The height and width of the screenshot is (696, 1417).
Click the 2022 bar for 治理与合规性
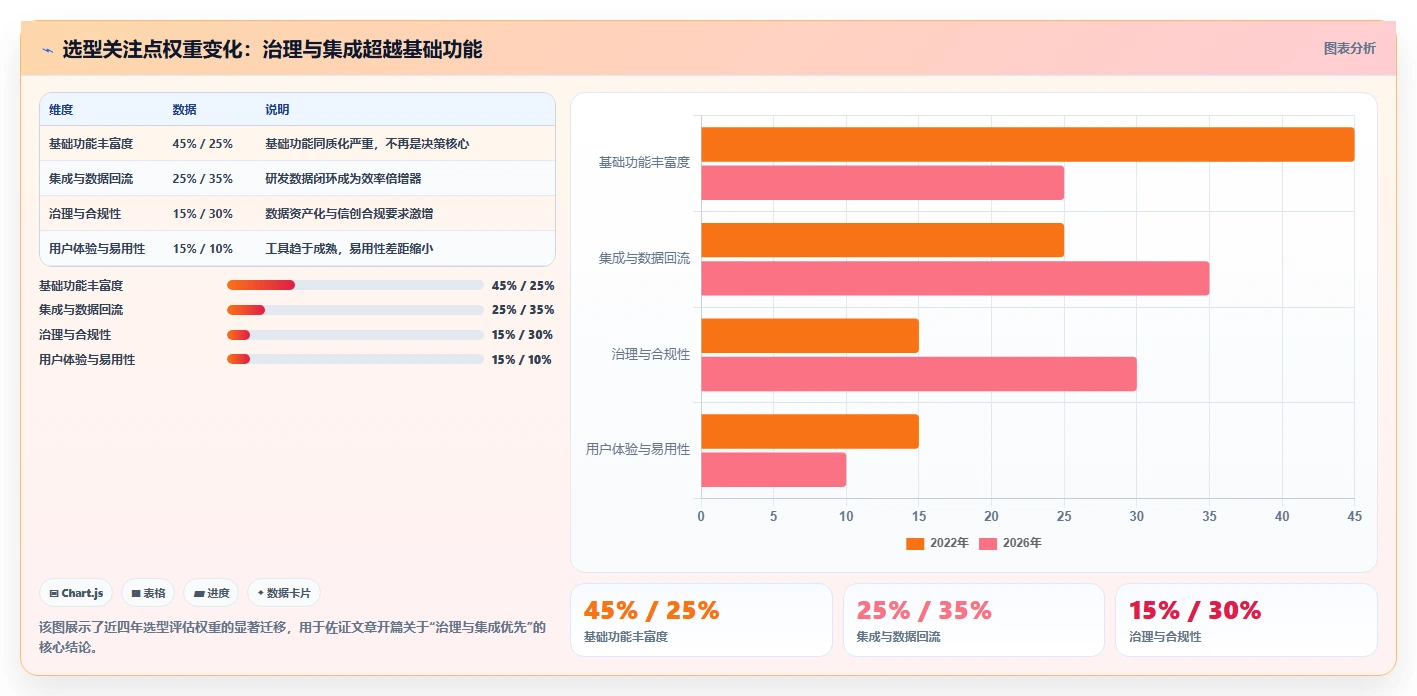[x=810, y=336]
